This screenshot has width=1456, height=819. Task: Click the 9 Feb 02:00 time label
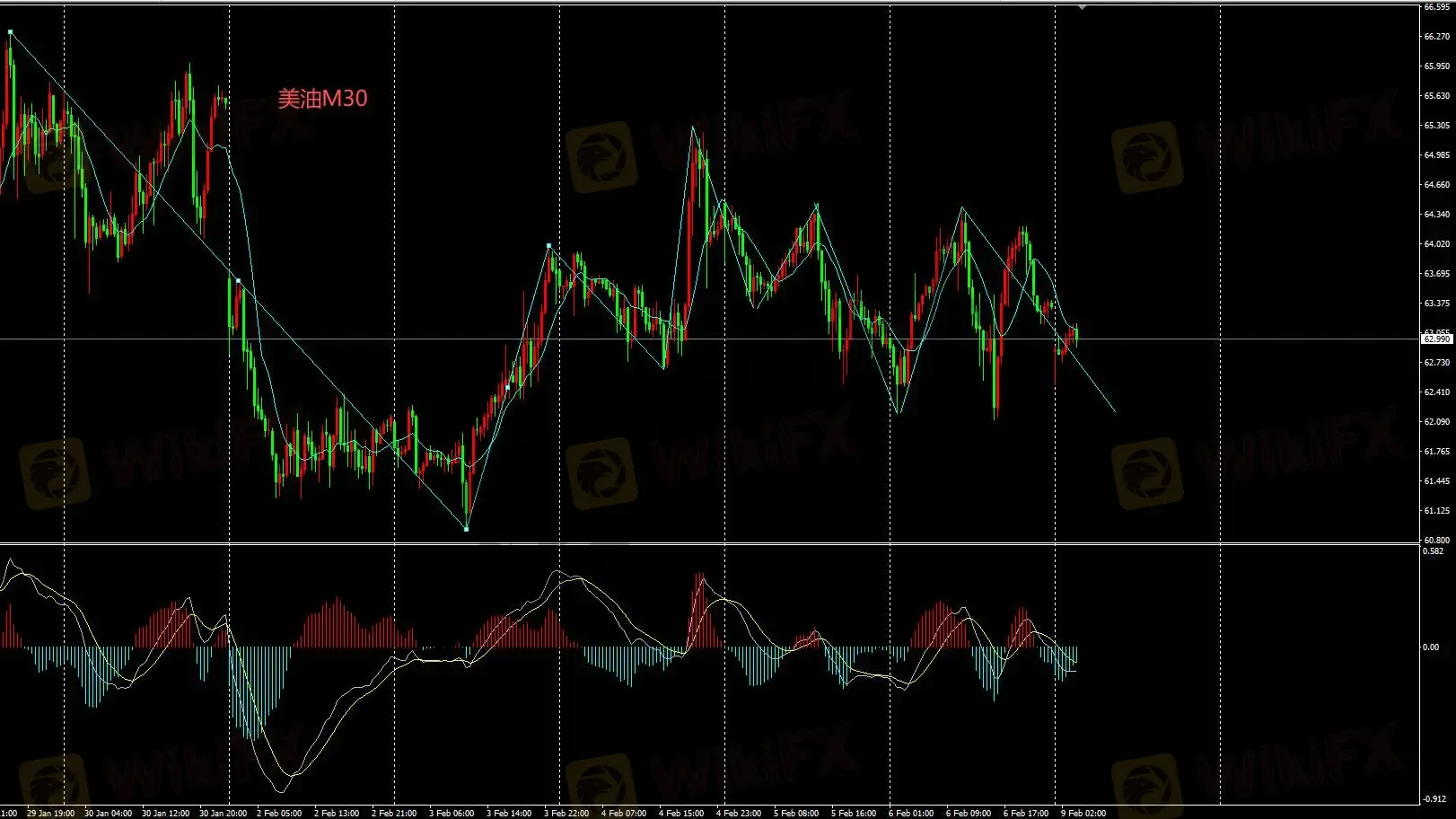(1083, 813)
